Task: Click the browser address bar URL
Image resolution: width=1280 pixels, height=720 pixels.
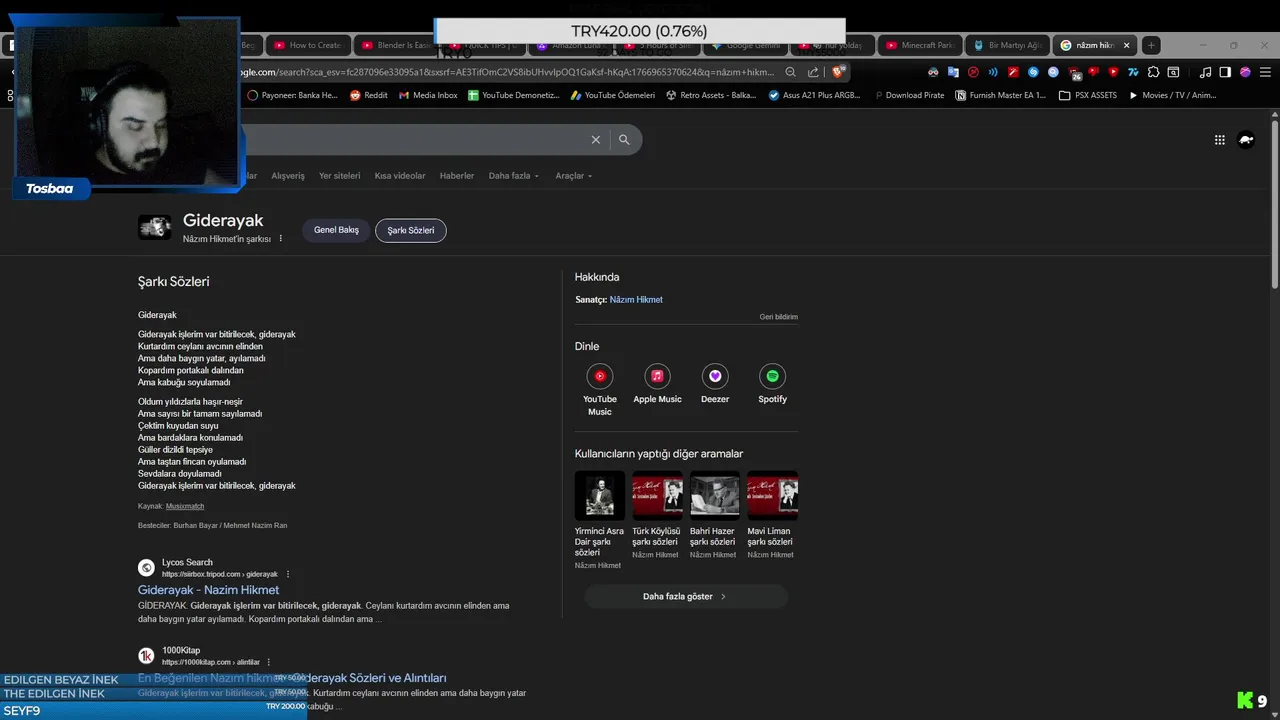Action: [505, 72]
